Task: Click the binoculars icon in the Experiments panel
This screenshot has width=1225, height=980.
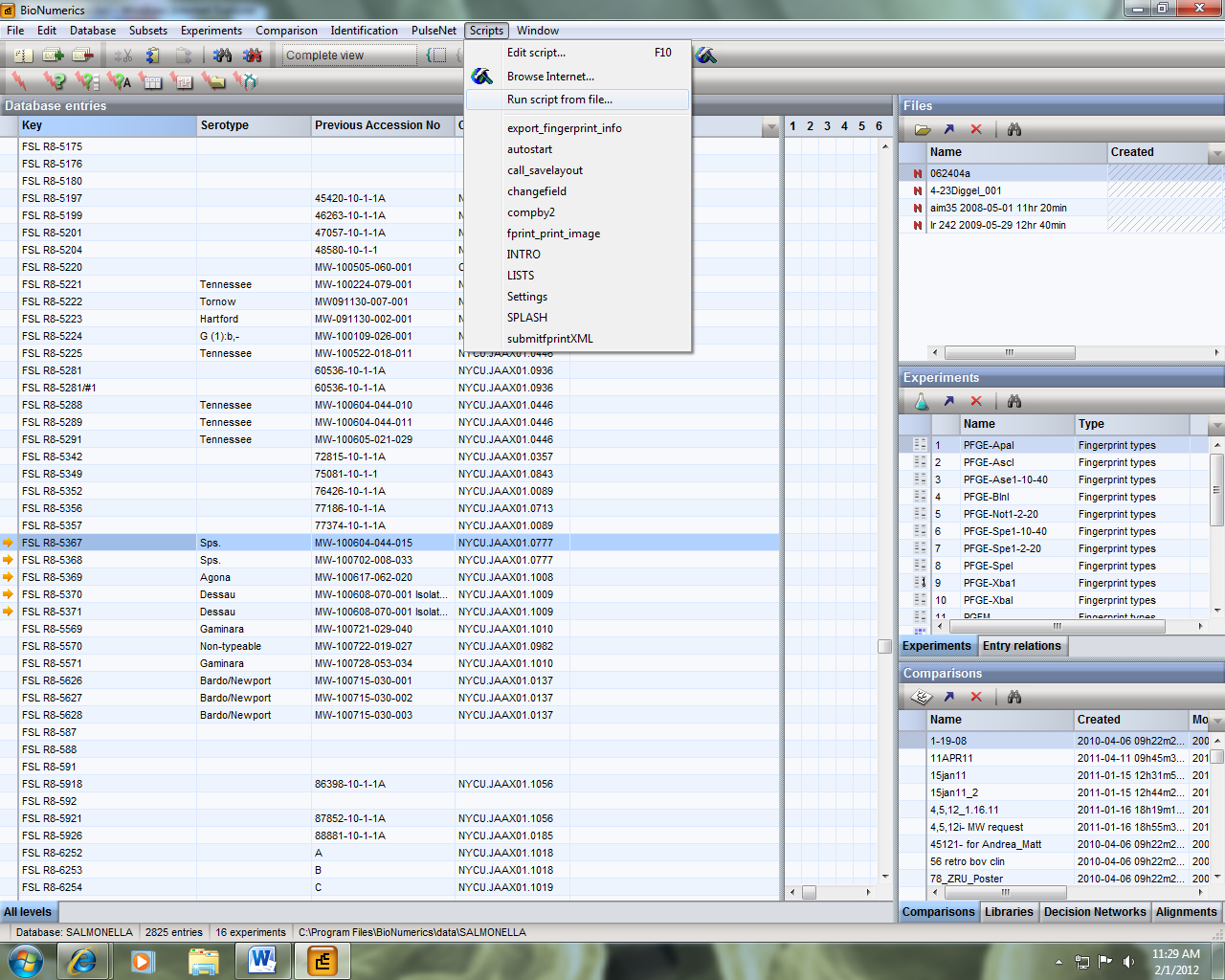Action: tap(1014, 401)
